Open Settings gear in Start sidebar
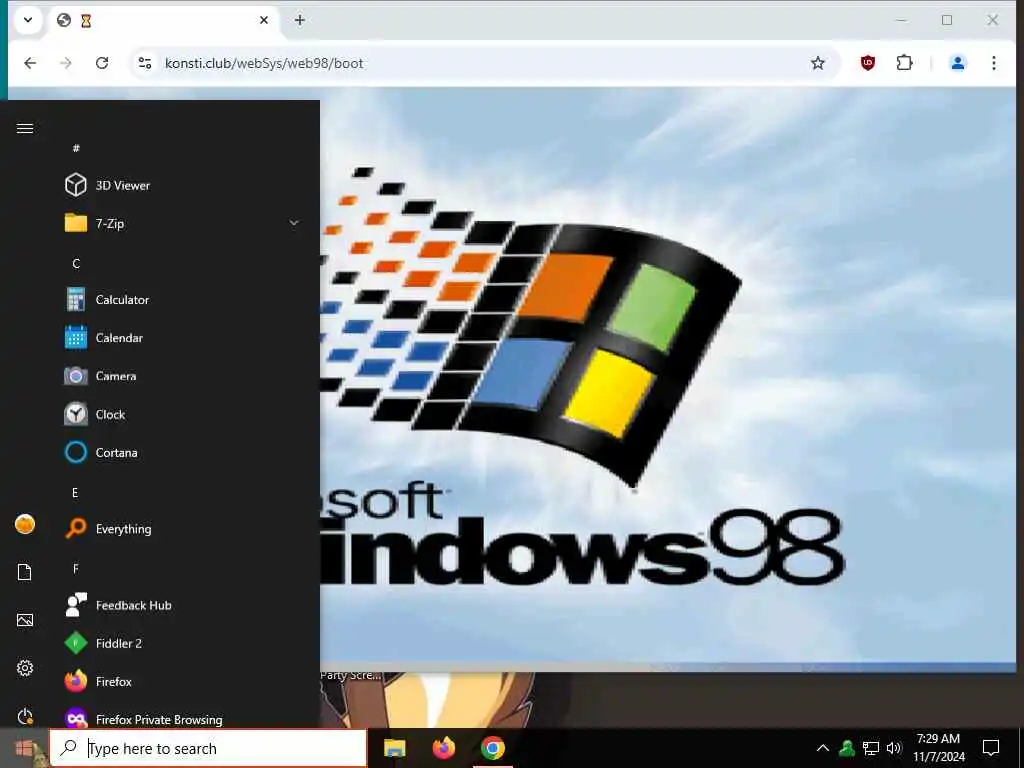The height and width of the screenshot is (768, 1024). click(x=25, y=668)
